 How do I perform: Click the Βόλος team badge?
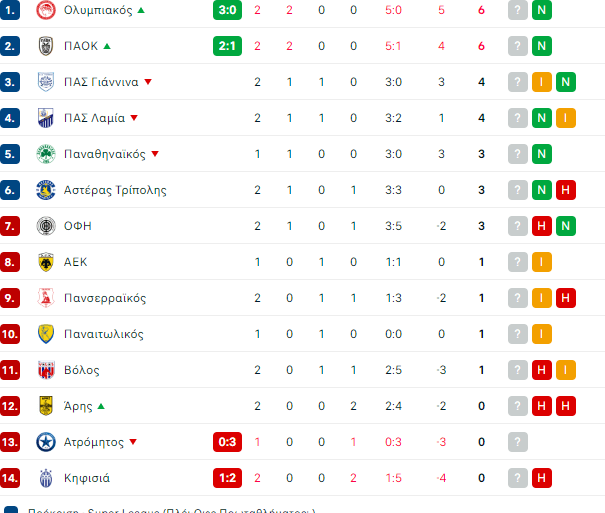[45, 370]
